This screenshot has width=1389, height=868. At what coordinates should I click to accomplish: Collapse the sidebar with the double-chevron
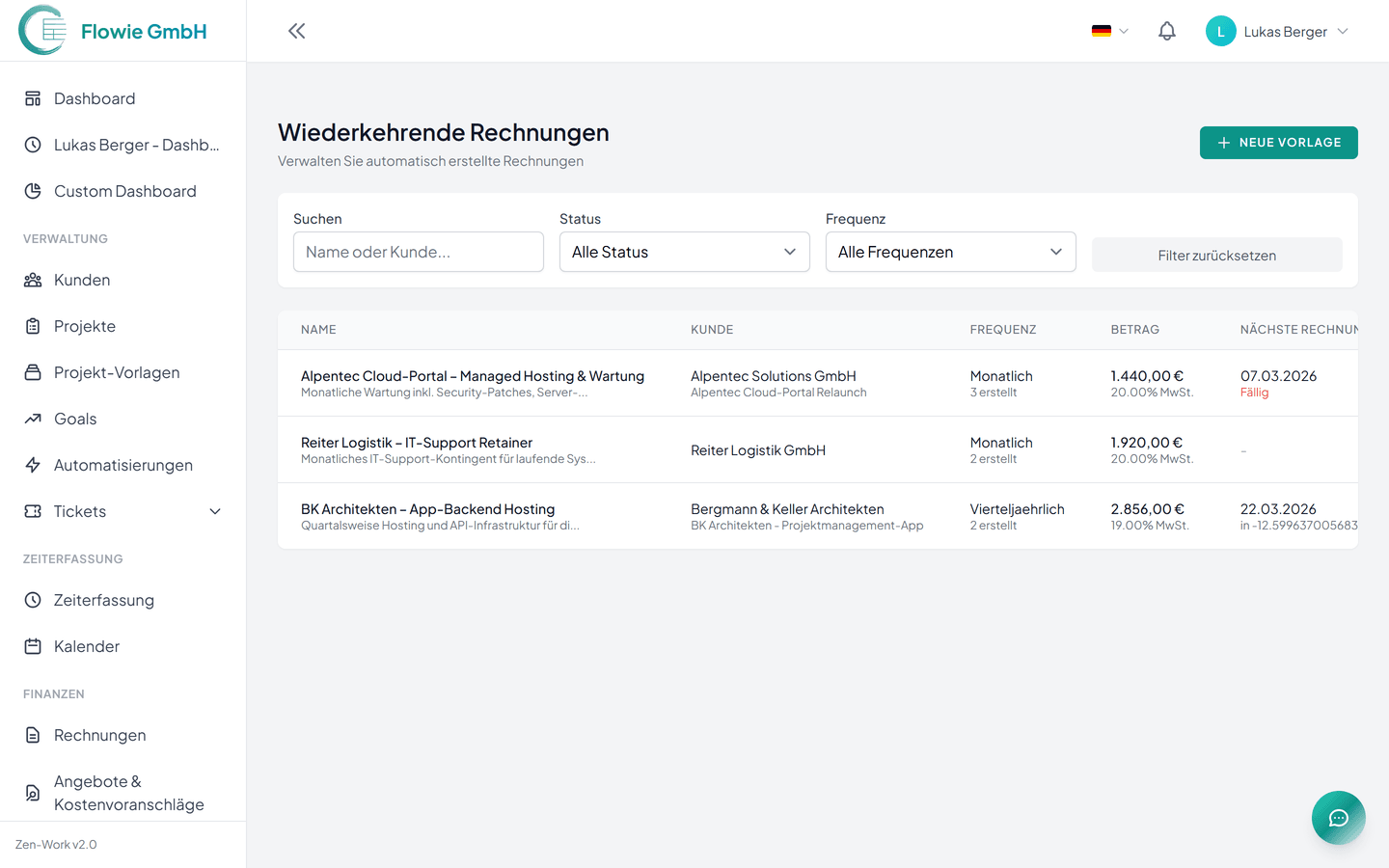[x=296, y=30]
